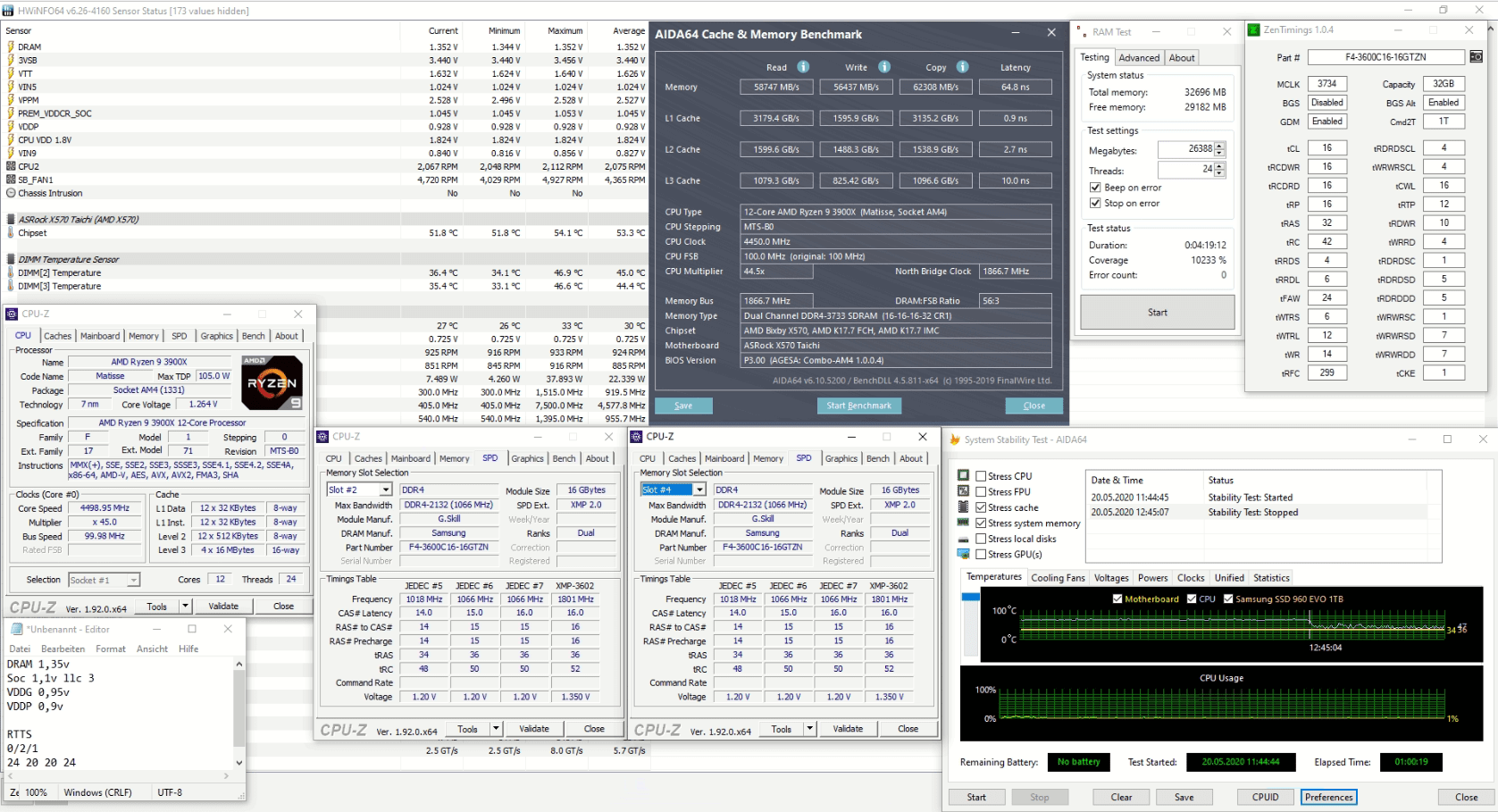Click Clear button in System Stability Test
The image size is (1498, 812).
click(x=1121, y=797)
